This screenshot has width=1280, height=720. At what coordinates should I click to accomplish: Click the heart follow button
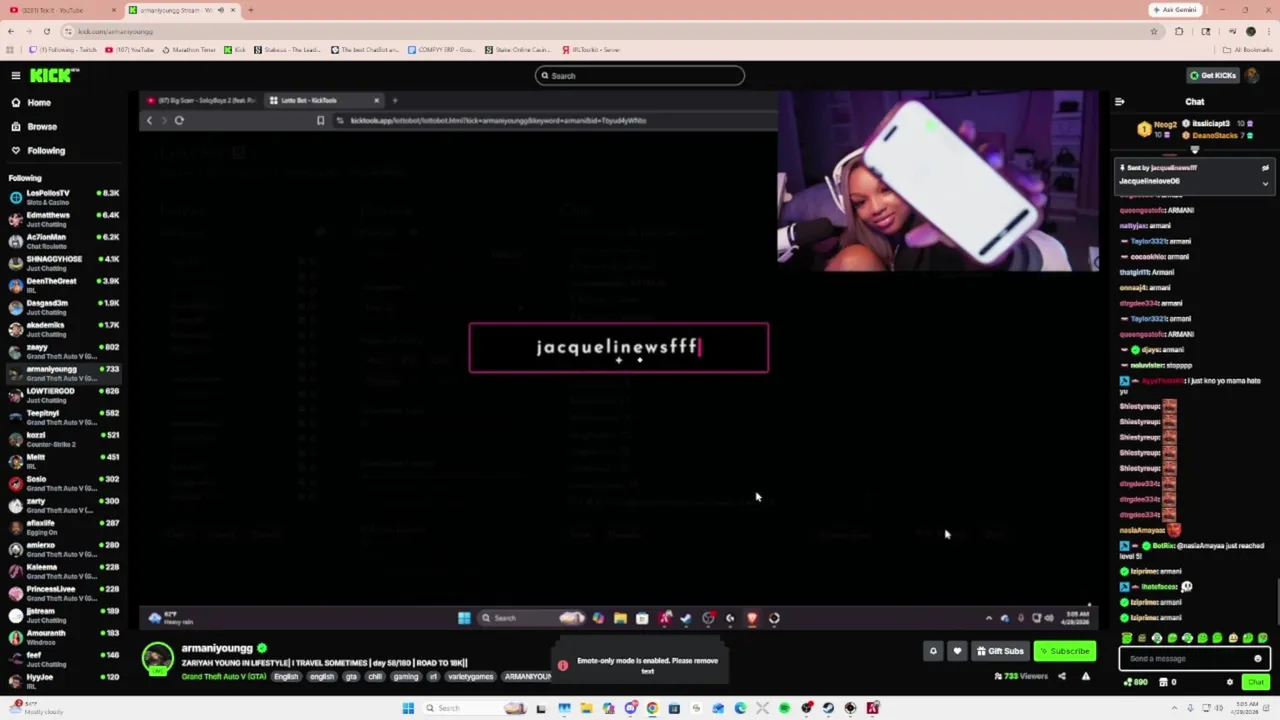957,652
